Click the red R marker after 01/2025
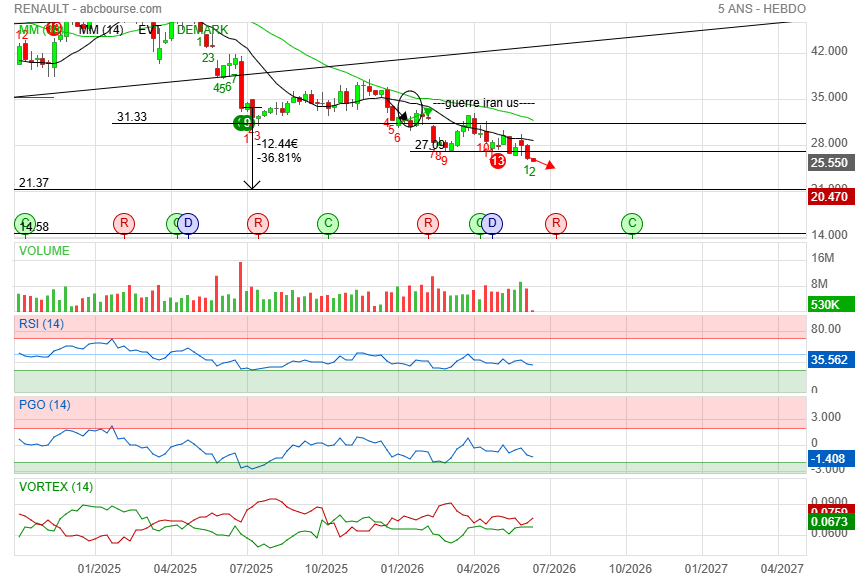The image size is (855, 579). coord(124,223)
